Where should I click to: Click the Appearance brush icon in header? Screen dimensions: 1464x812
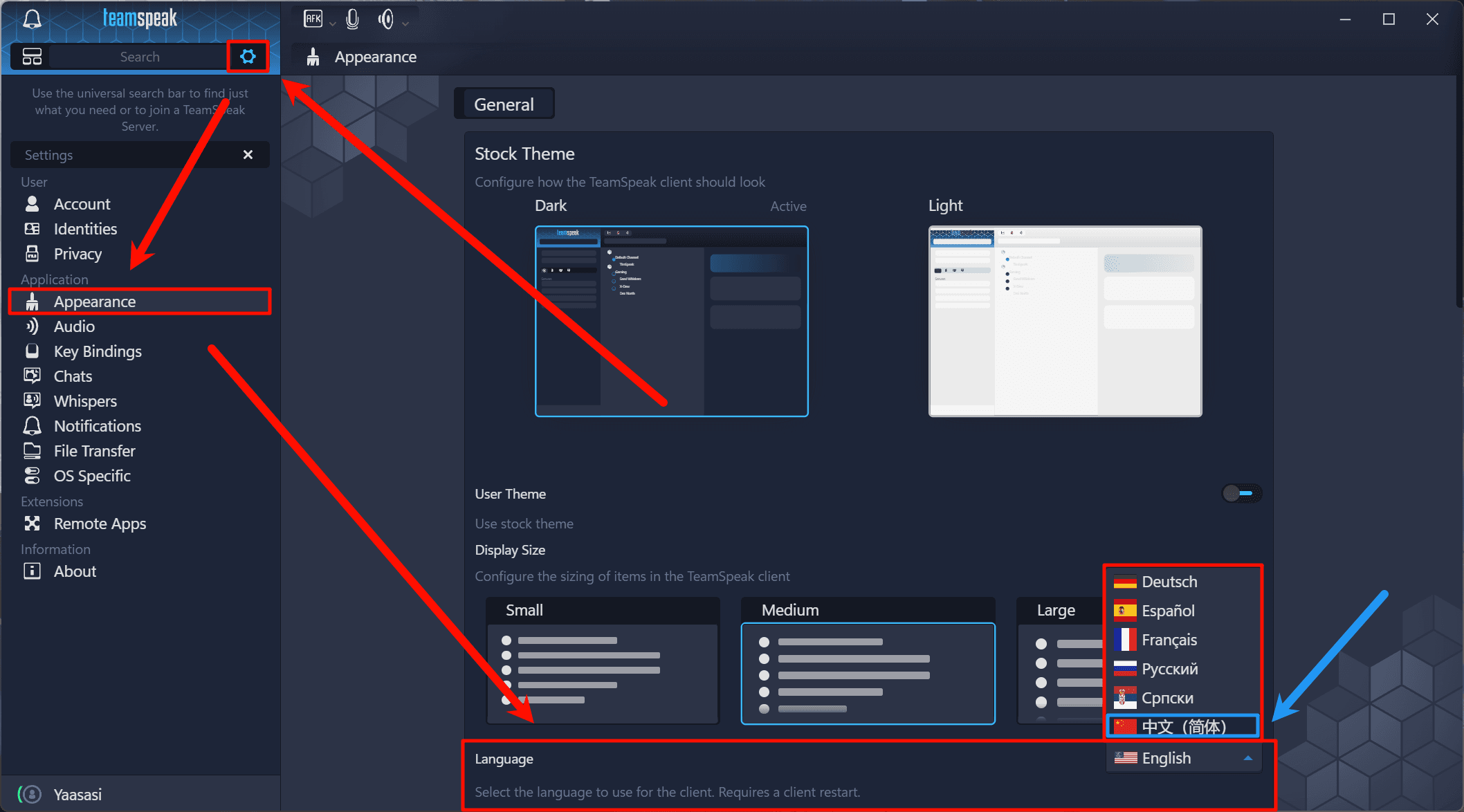(313, 57)
